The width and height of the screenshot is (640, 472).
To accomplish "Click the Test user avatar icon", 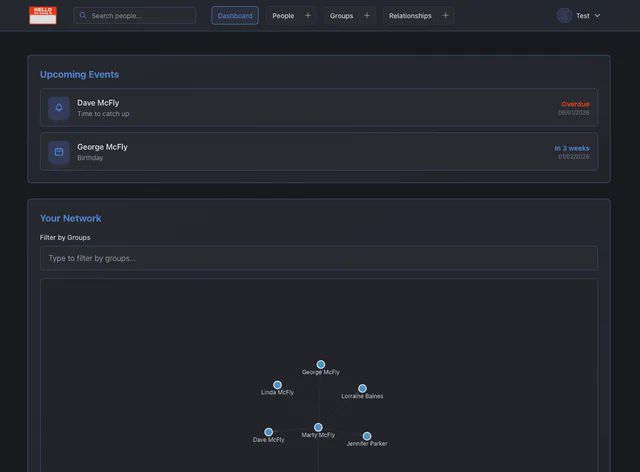I will (565, 16).
